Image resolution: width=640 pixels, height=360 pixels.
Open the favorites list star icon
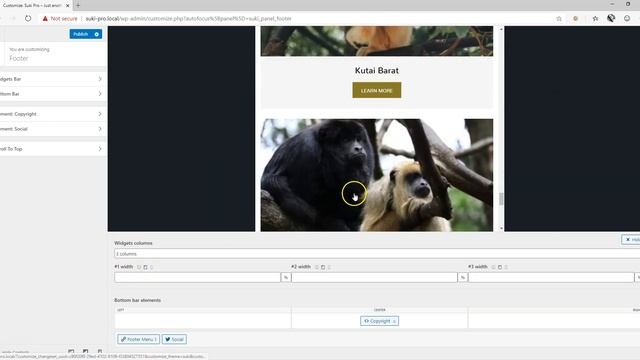(x=596, y=18)
